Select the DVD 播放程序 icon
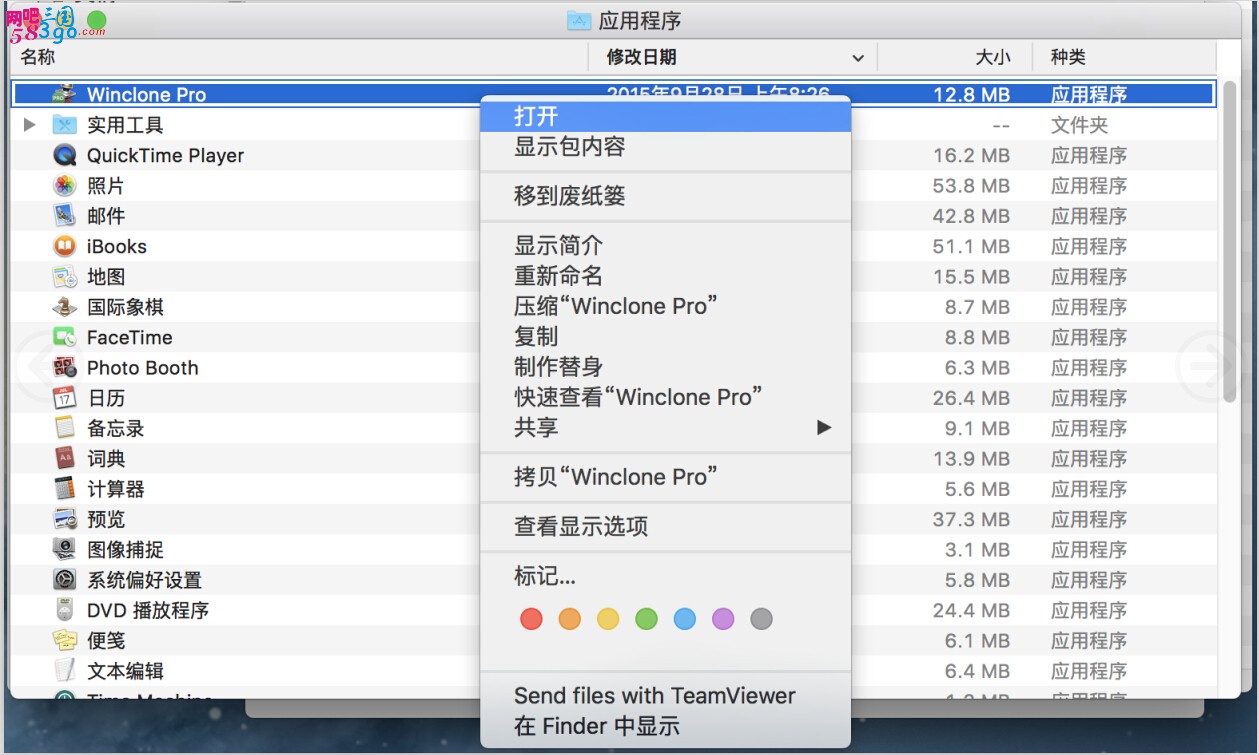 65,610
